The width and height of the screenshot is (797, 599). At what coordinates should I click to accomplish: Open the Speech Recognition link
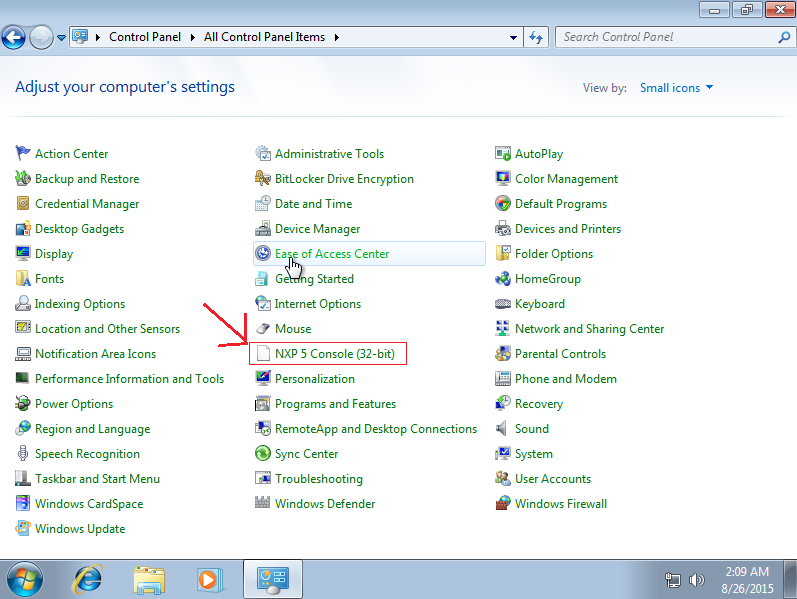(87, 454)
